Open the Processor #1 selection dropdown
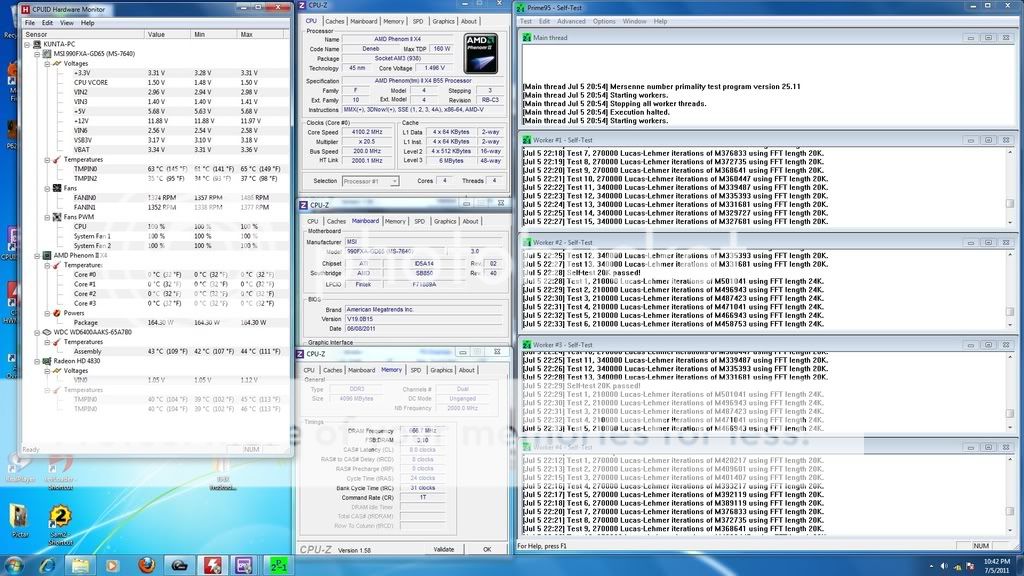The width and height of the screenshot is (1024, 576). pos(370,181)
